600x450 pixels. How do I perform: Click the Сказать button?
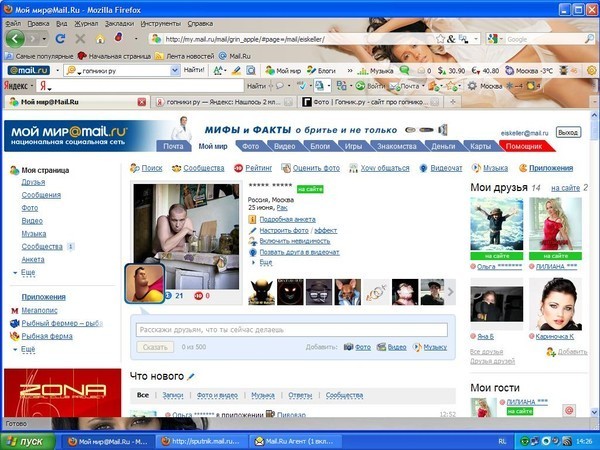155,347
